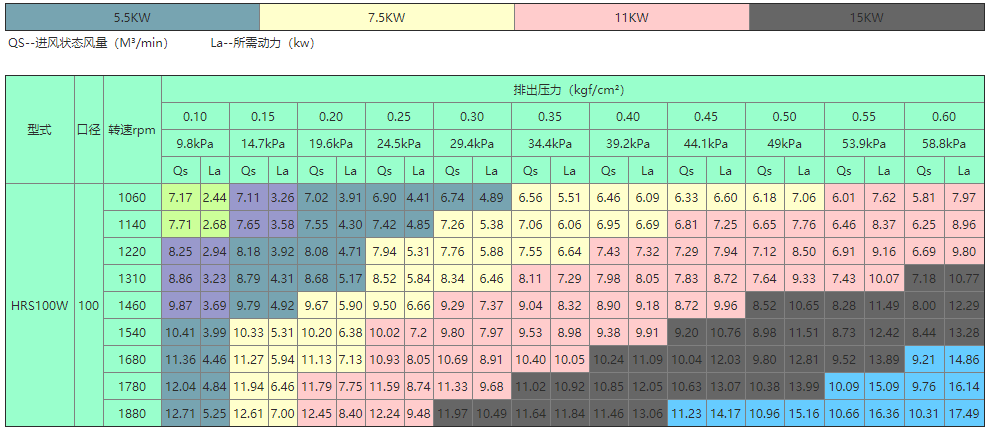
Task: Select the cell showing 12.71
Action: (181, 413)
